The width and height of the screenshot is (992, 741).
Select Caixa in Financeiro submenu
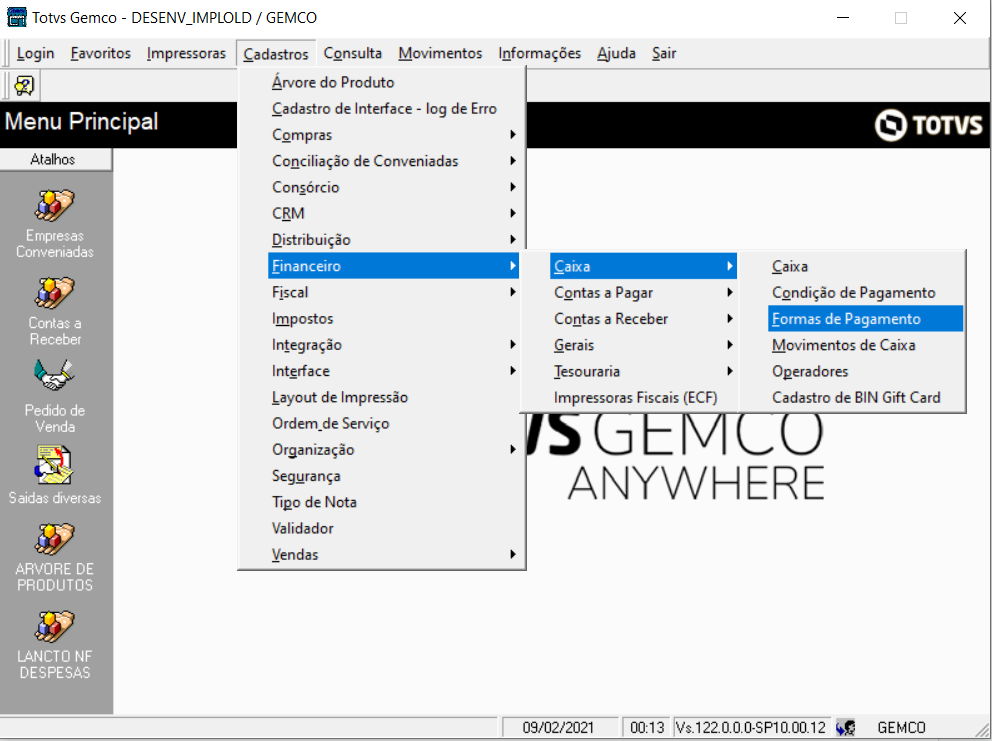[x=643, y=266]
